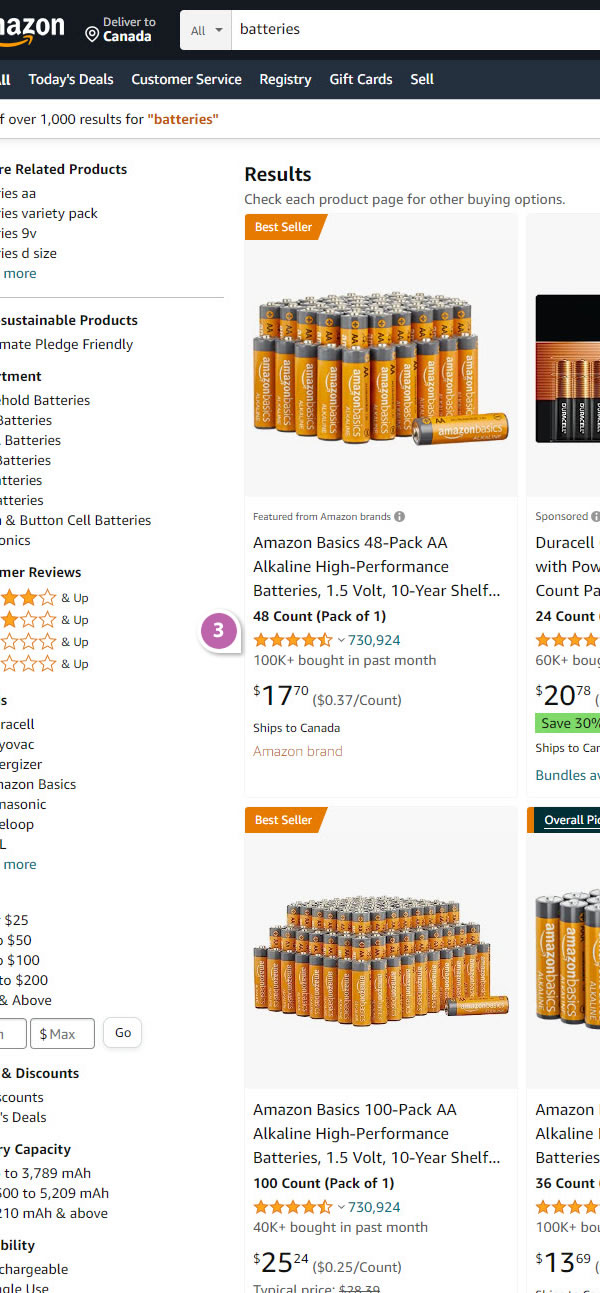The height and width of the screenshot is (1293, 600).
Task: Expand more options under Related Products
Action: 20,273
